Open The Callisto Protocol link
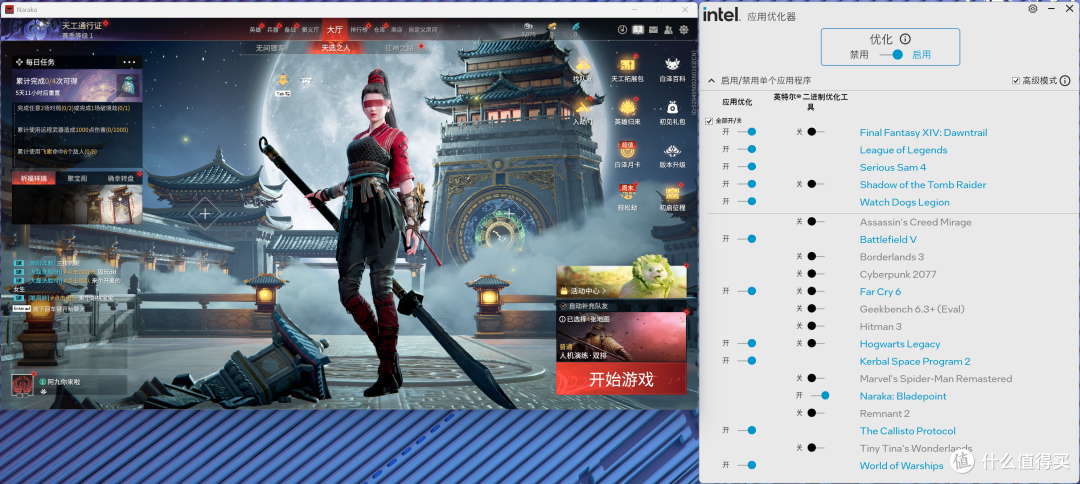The image size is (1080, 484). [907, 431]
